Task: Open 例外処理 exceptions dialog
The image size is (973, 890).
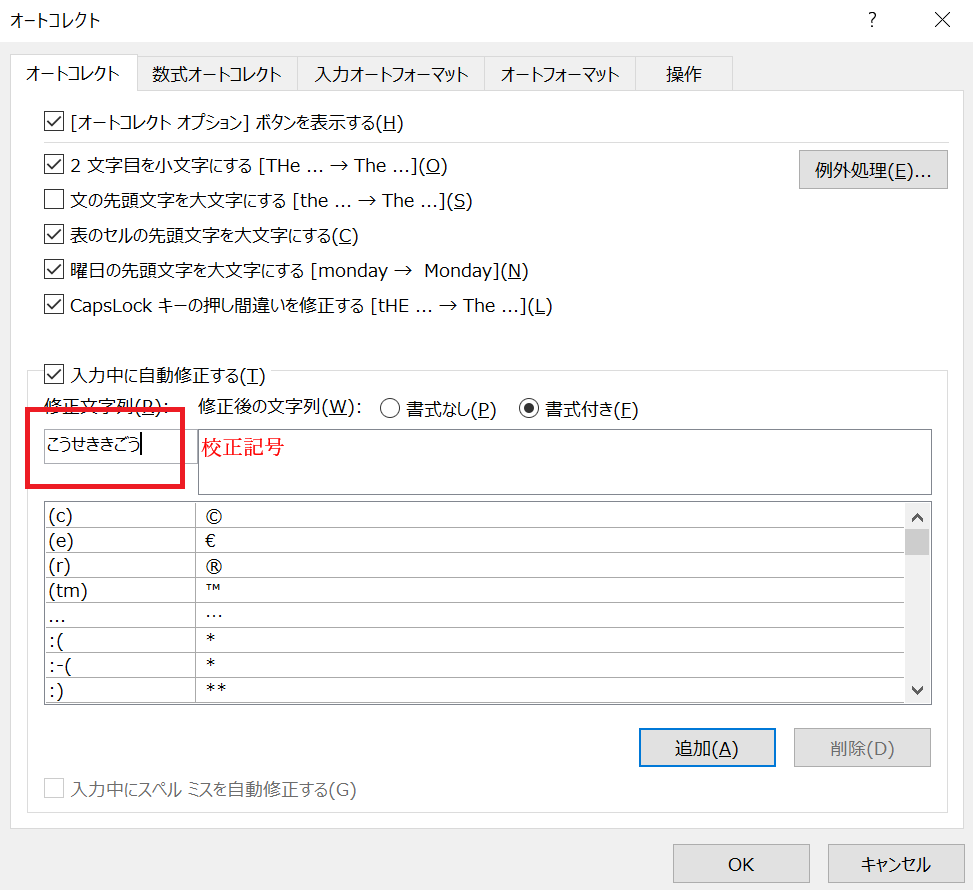Action: pos(873,169)
